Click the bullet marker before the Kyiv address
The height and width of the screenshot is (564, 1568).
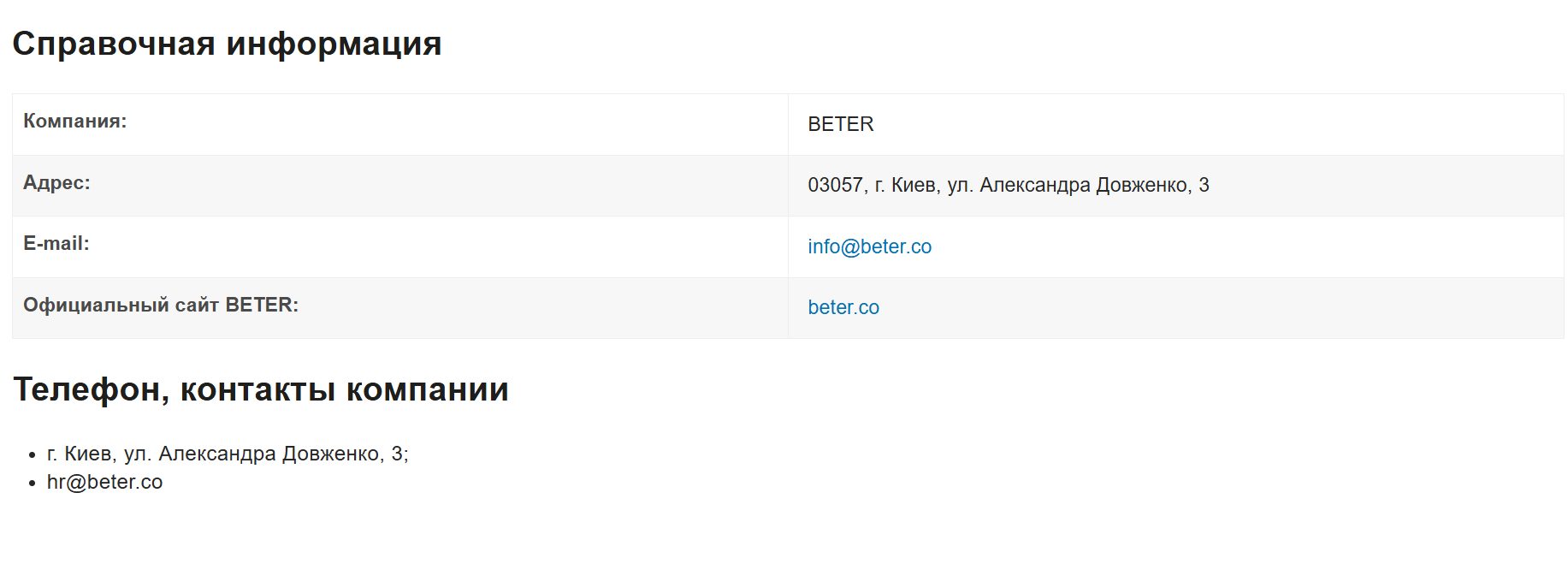33,455
